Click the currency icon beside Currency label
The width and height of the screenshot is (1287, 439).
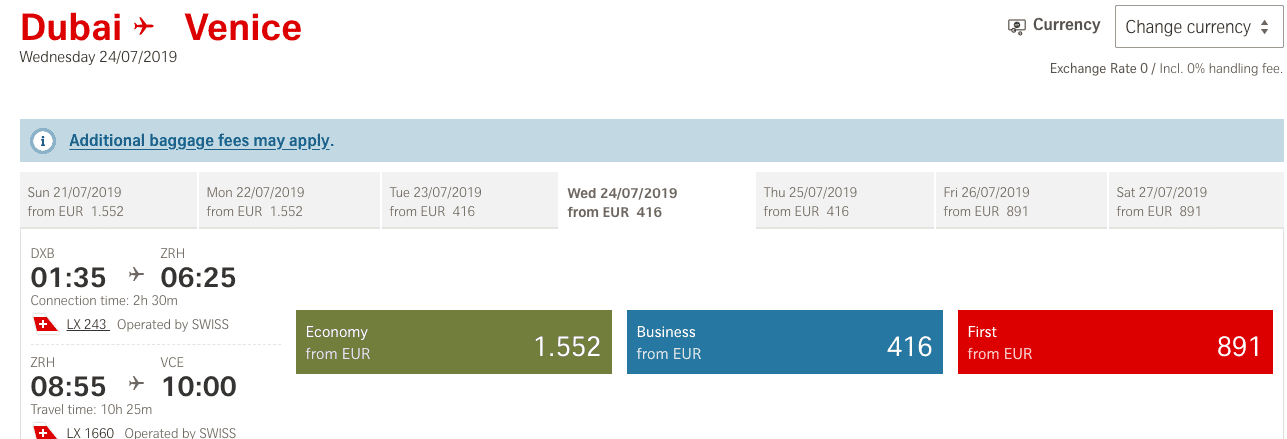point(1017,27)
